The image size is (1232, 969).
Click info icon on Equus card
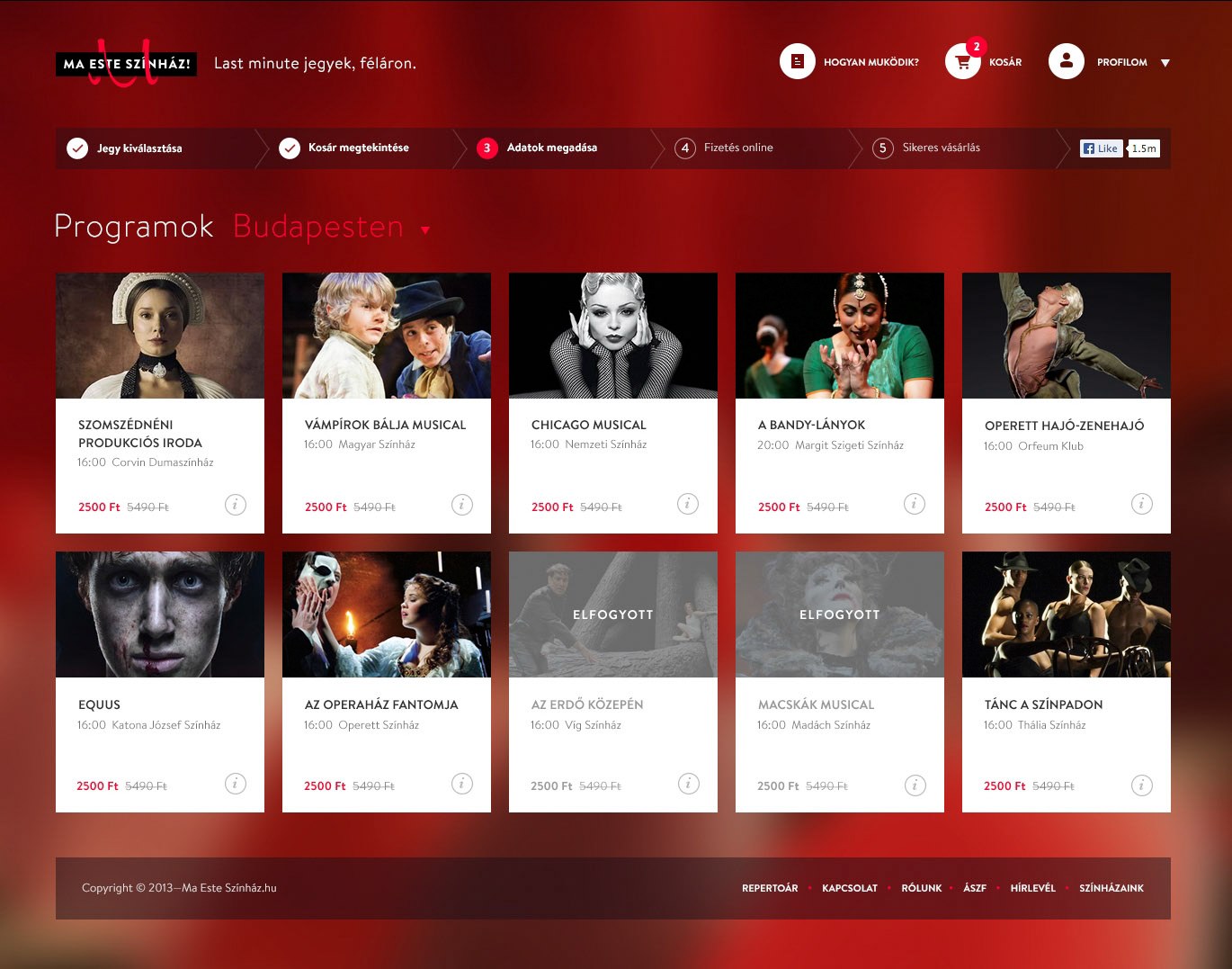(x=235, y=784)
